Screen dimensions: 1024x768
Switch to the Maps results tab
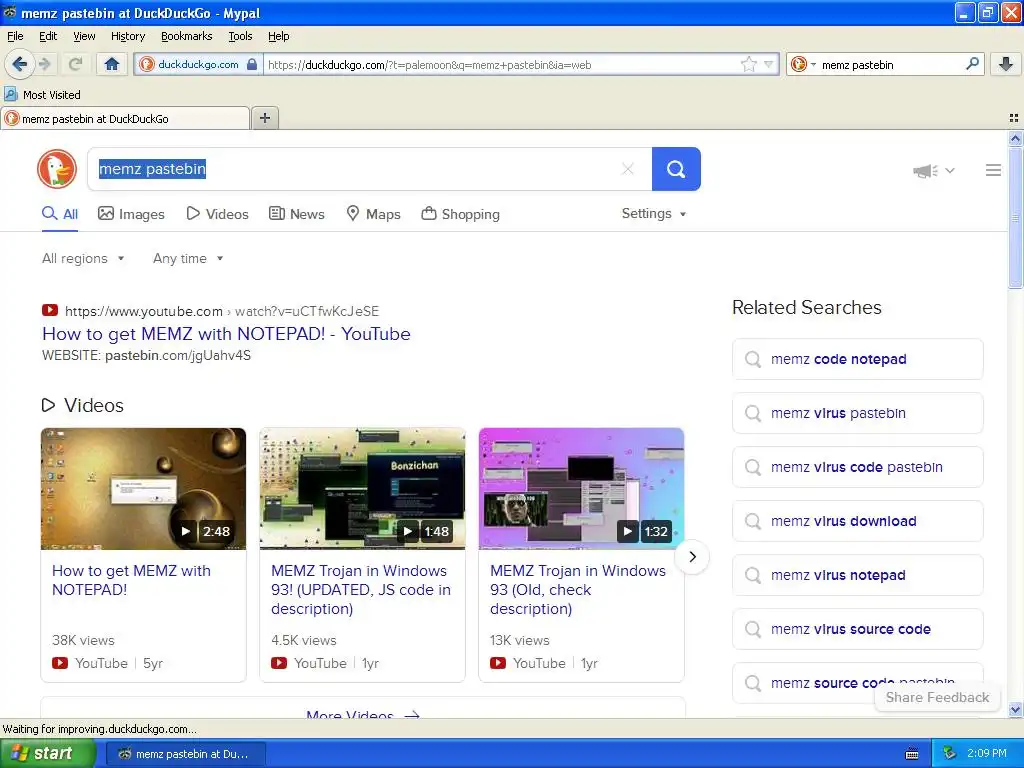(x=373, y=214)
